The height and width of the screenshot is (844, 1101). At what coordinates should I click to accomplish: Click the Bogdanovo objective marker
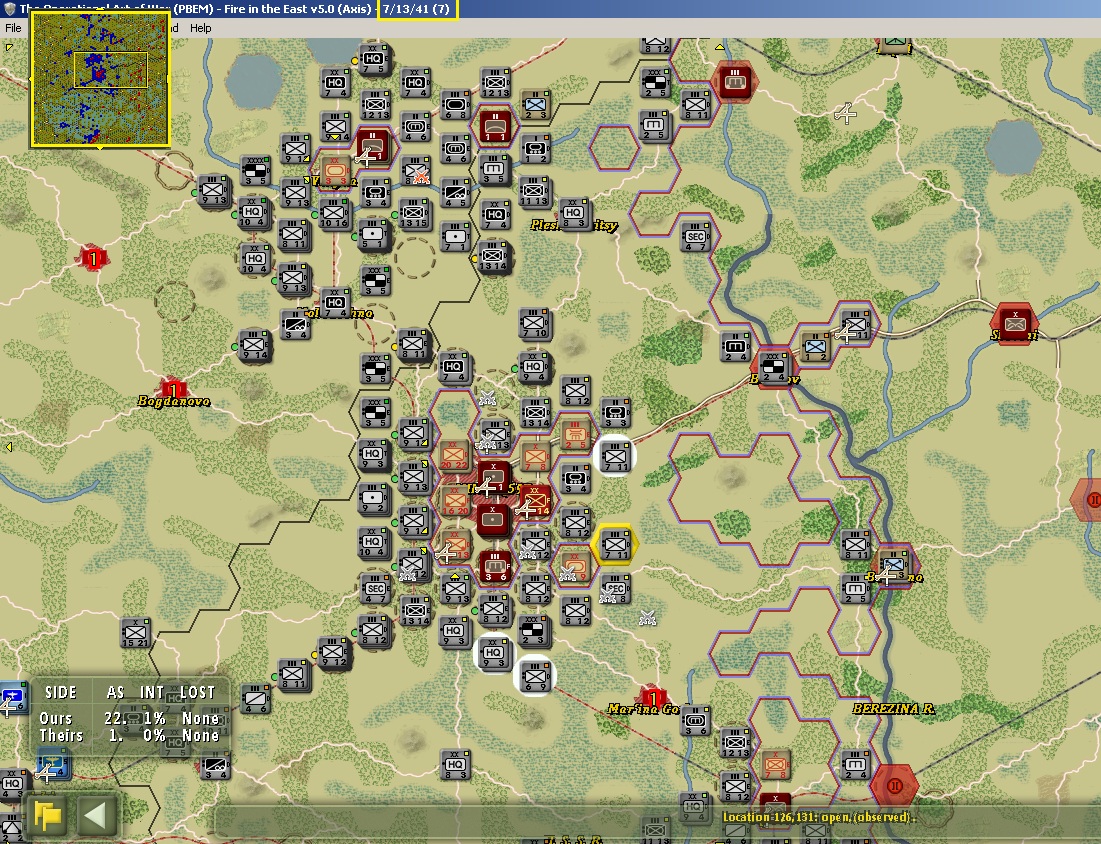173,388
